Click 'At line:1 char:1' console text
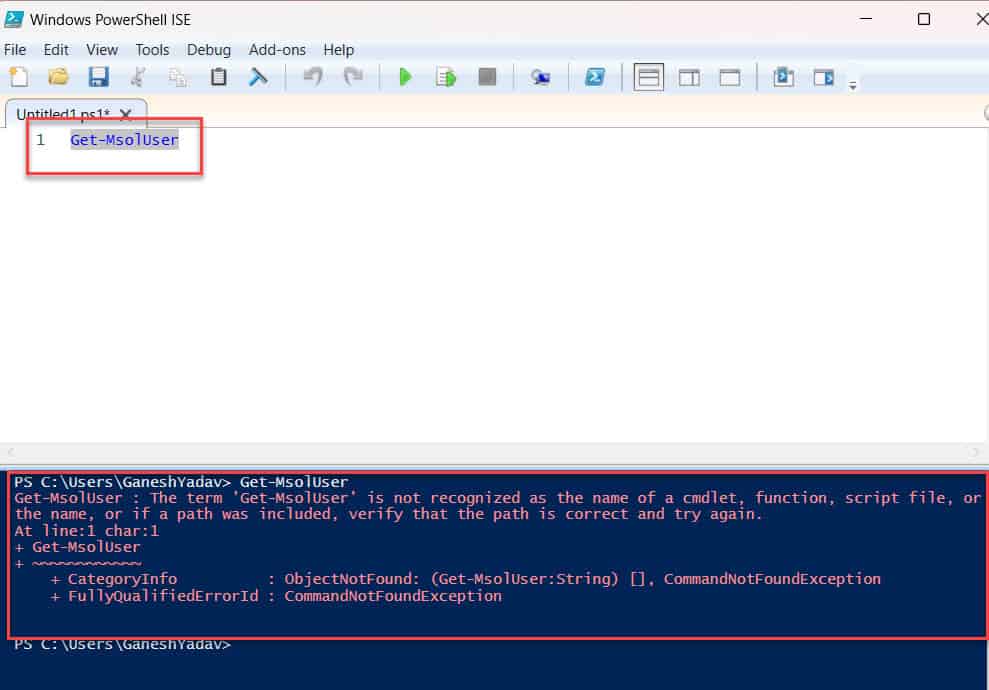Viewport: 989px width, 690px height. coord(87,530)
